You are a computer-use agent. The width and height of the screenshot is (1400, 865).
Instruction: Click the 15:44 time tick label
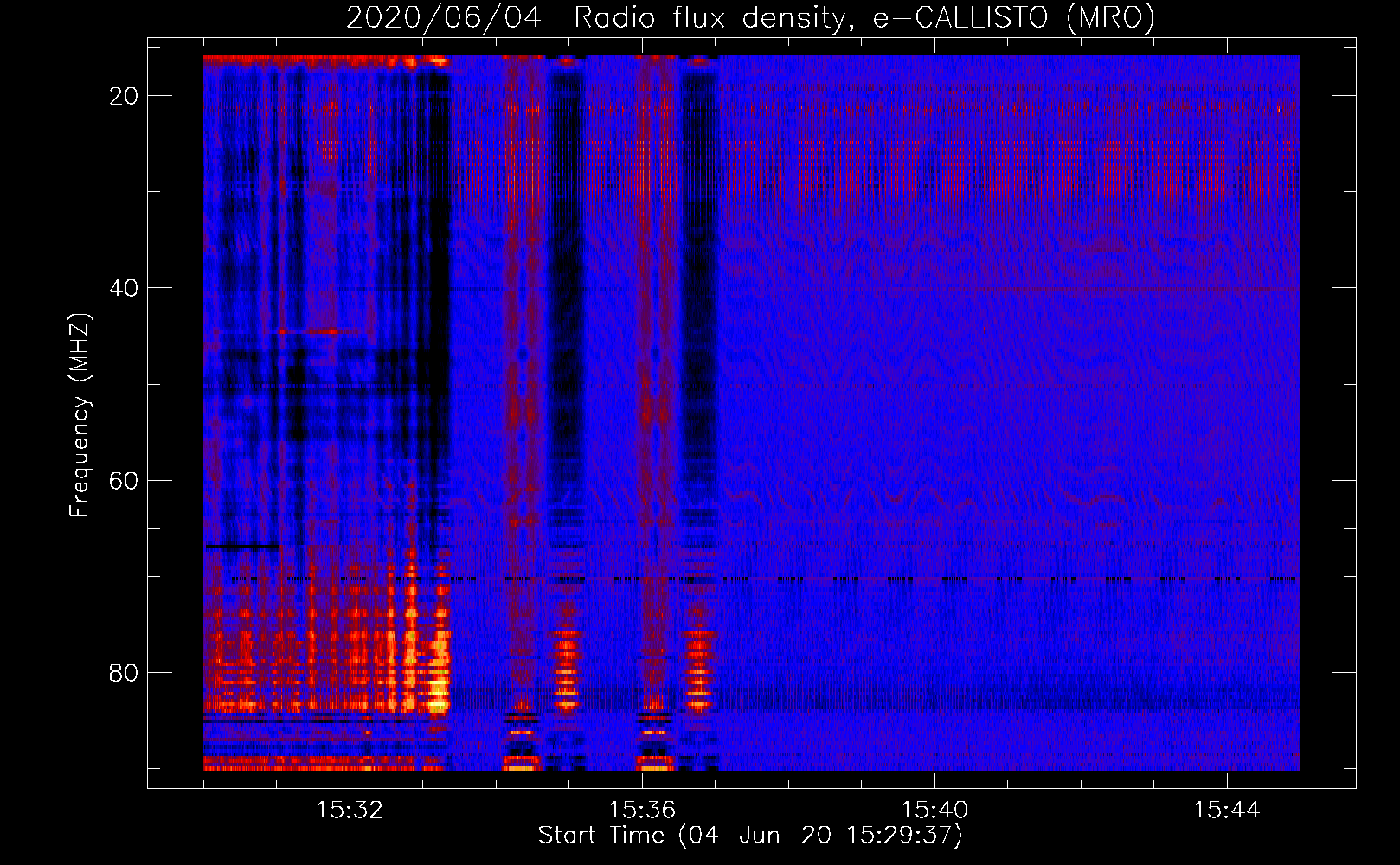[x=1227, y=811]
